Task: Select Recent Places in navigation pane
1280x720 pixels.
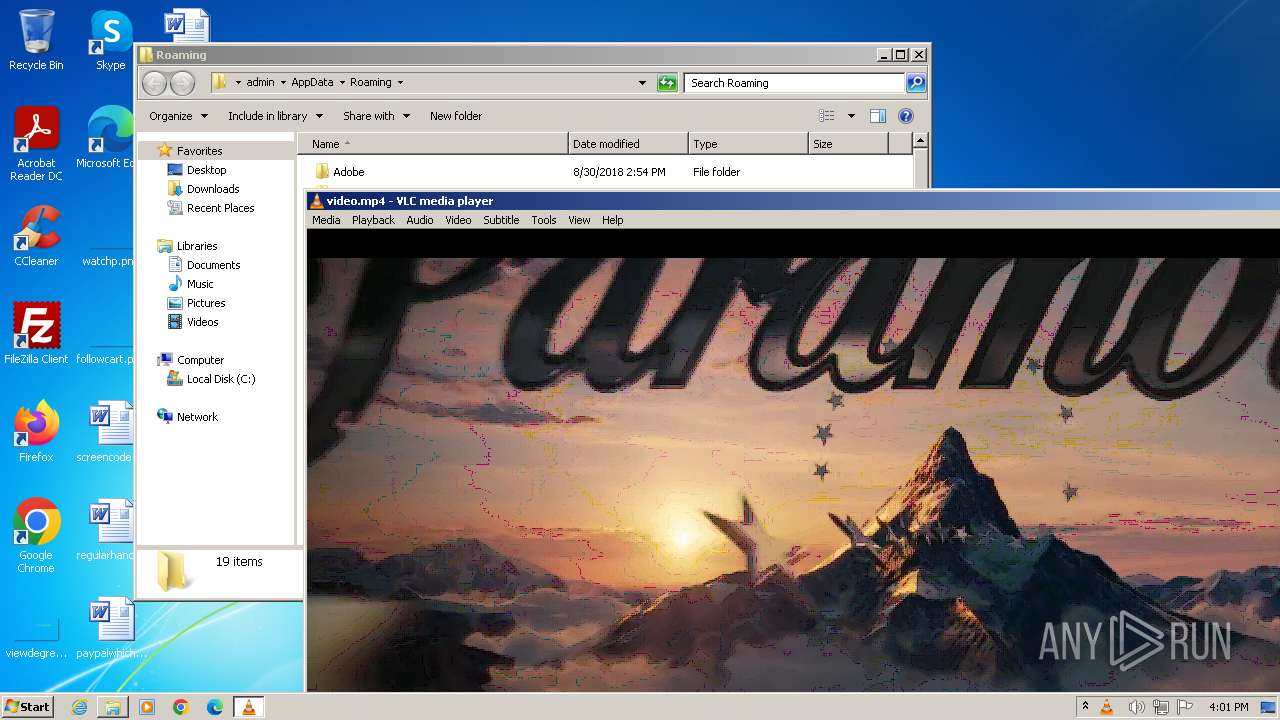Action: point(220,208)
